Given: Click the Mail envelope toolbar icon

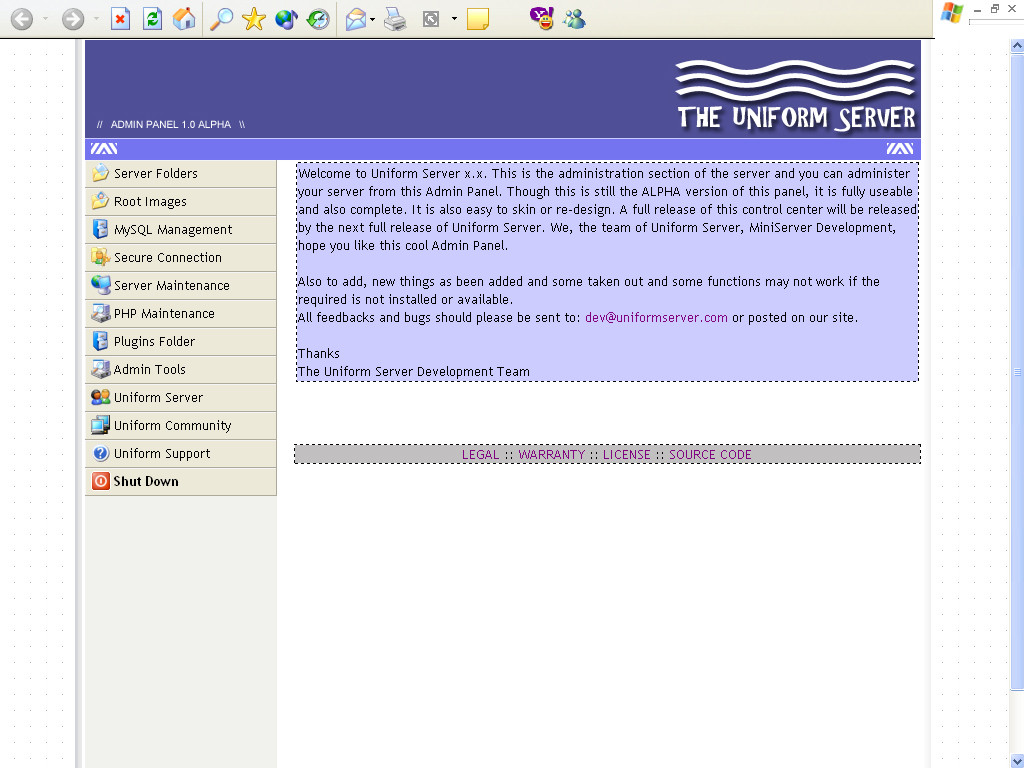Looking at the screenshot, I should coord(356,20).
